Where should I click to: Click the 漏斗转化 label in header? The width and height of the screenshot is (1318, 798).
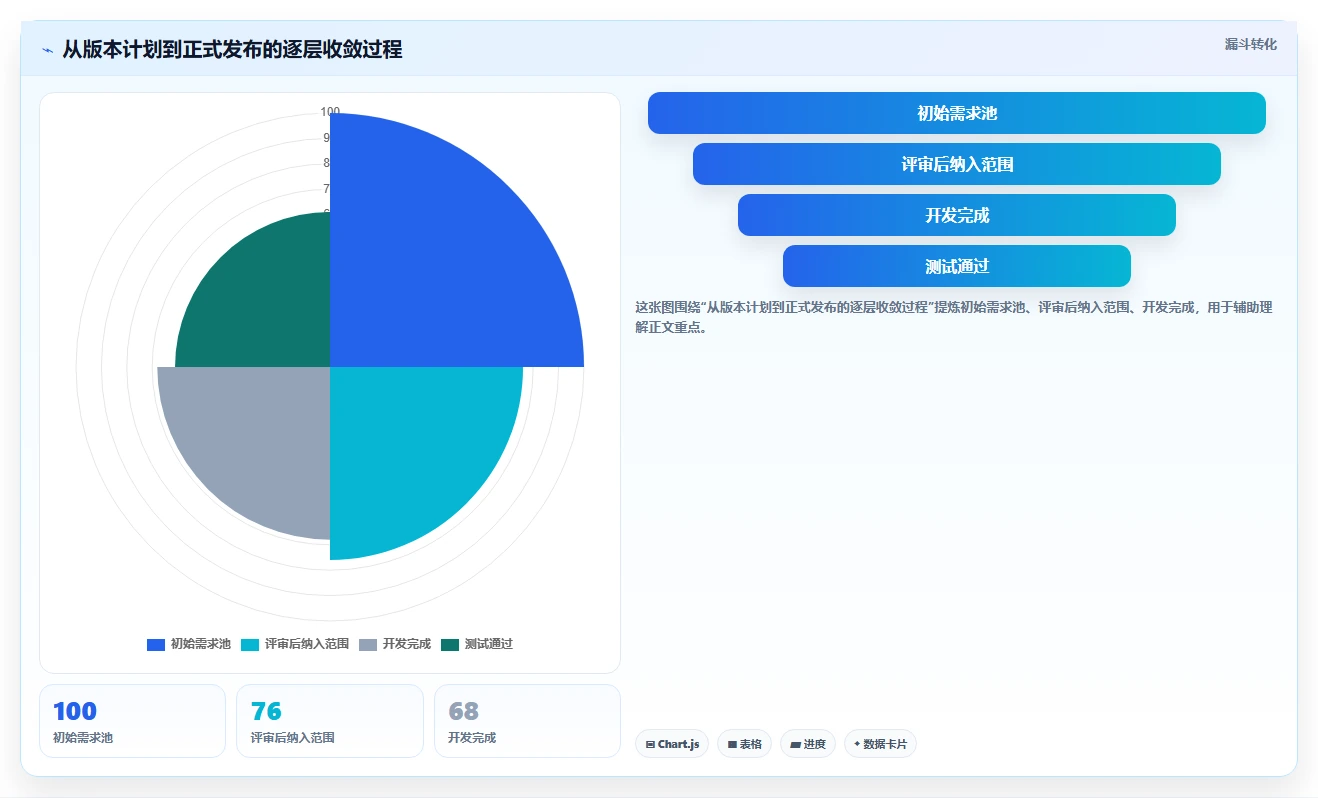pyautogui.click(x=1250, y=45)
